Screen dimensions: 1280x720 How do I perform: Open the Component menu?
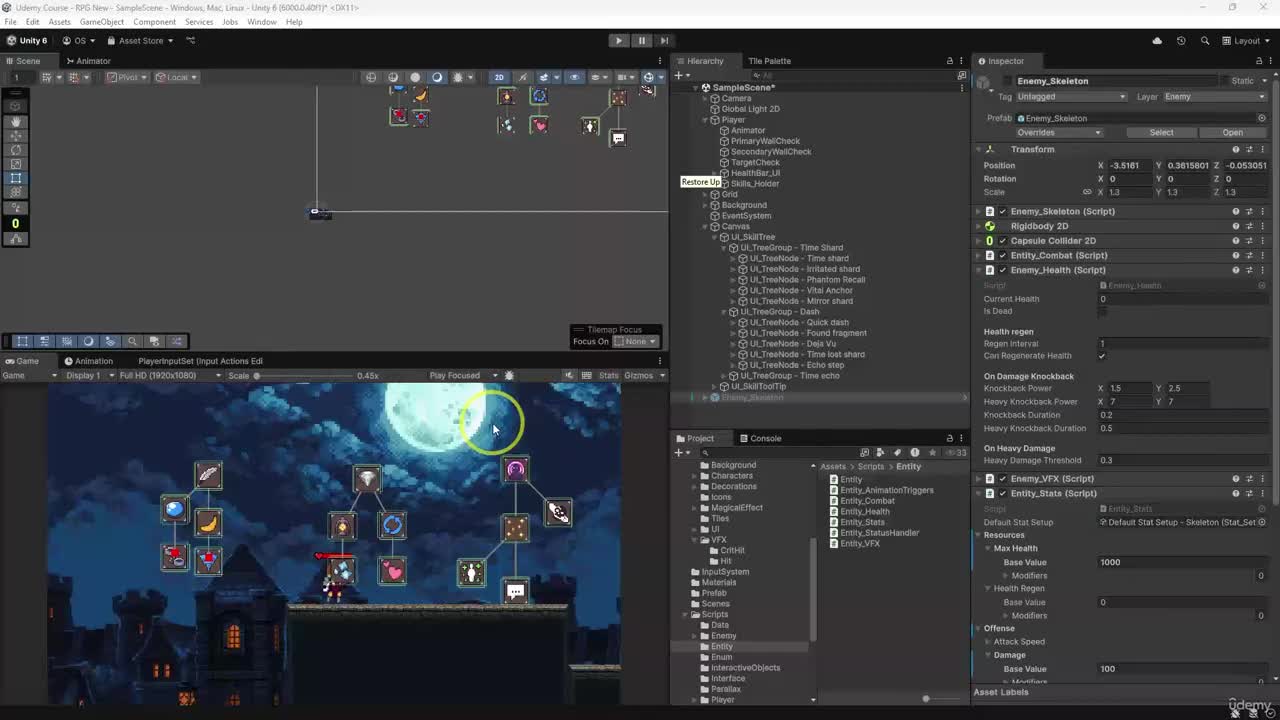tap(154, 22)
